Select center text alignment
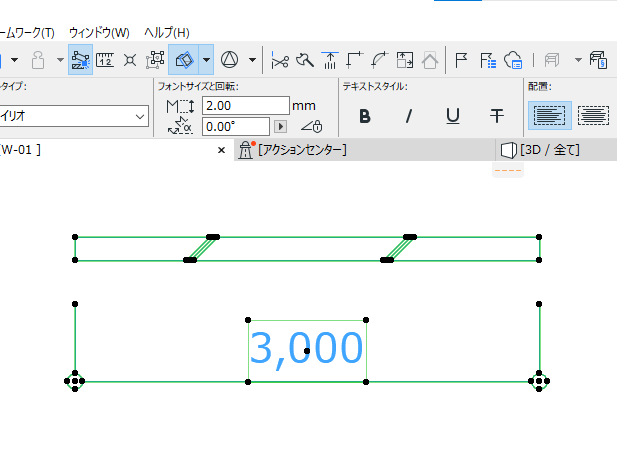 click(x=593, y=116)
